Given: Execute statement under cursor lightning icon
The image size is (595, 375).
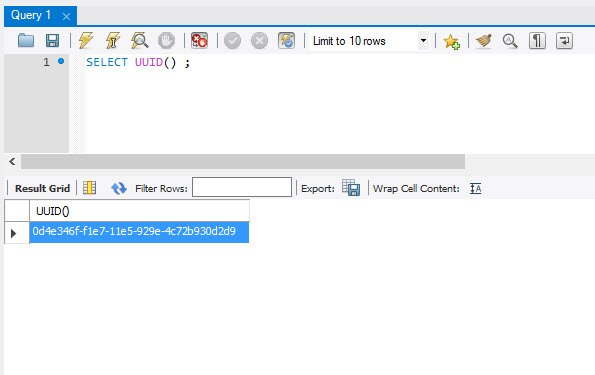Looking at the screenshot, I should click(113, 41).
